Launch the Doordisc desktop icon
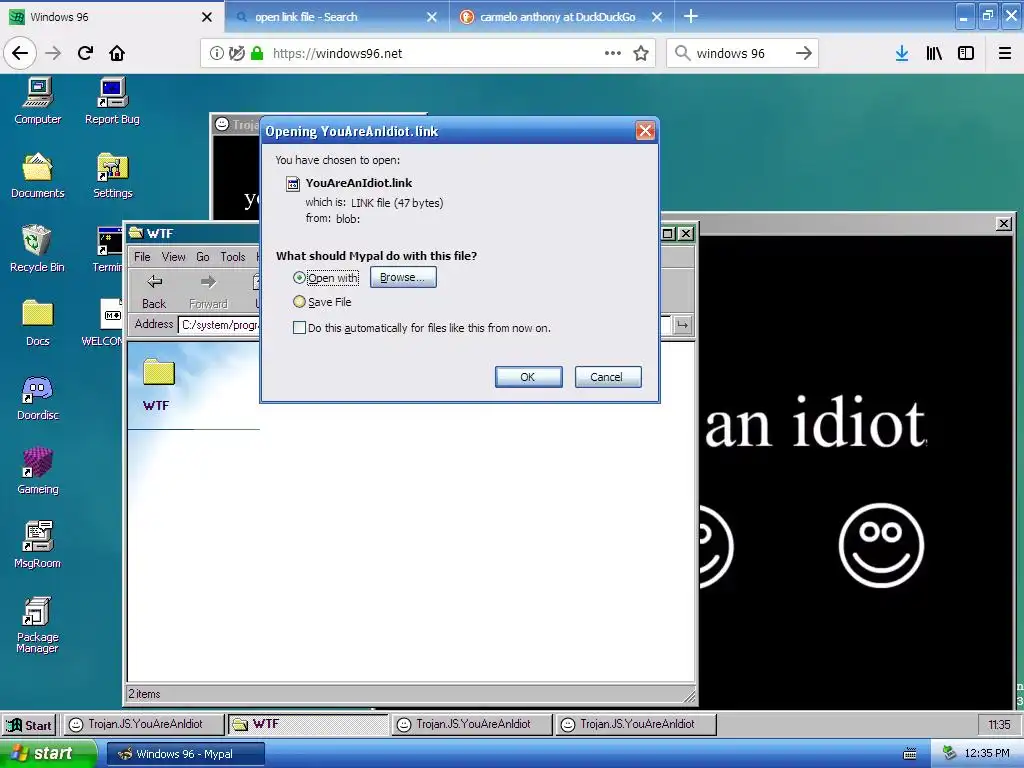1024x768 pixels. point(38,396)
